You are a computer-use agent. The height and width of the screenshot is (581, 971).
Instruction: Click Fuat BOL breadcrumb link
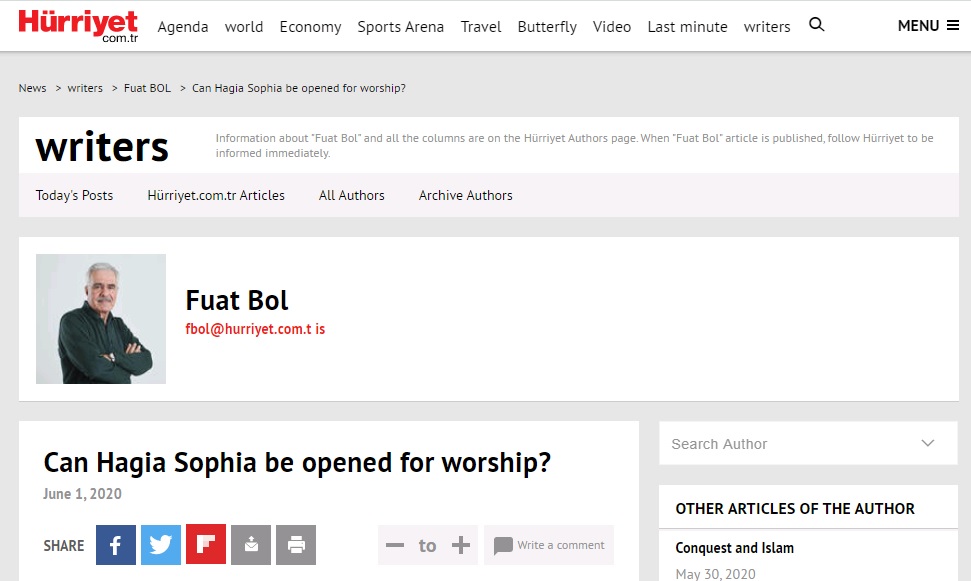click(147, 88)
